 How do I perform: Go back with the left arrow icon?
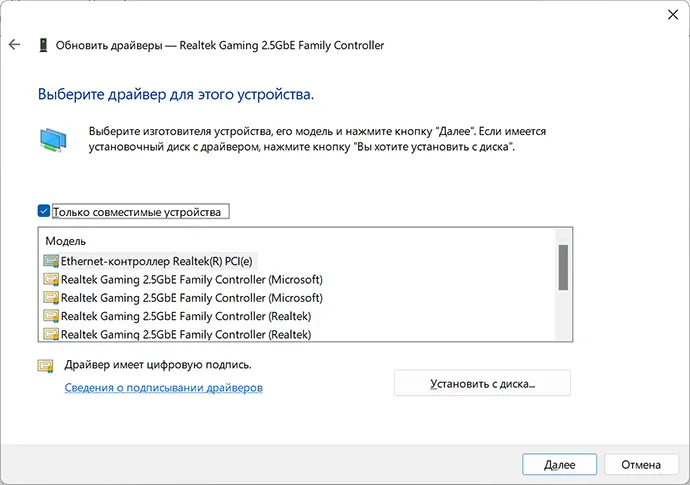click(x=15, y=44)
